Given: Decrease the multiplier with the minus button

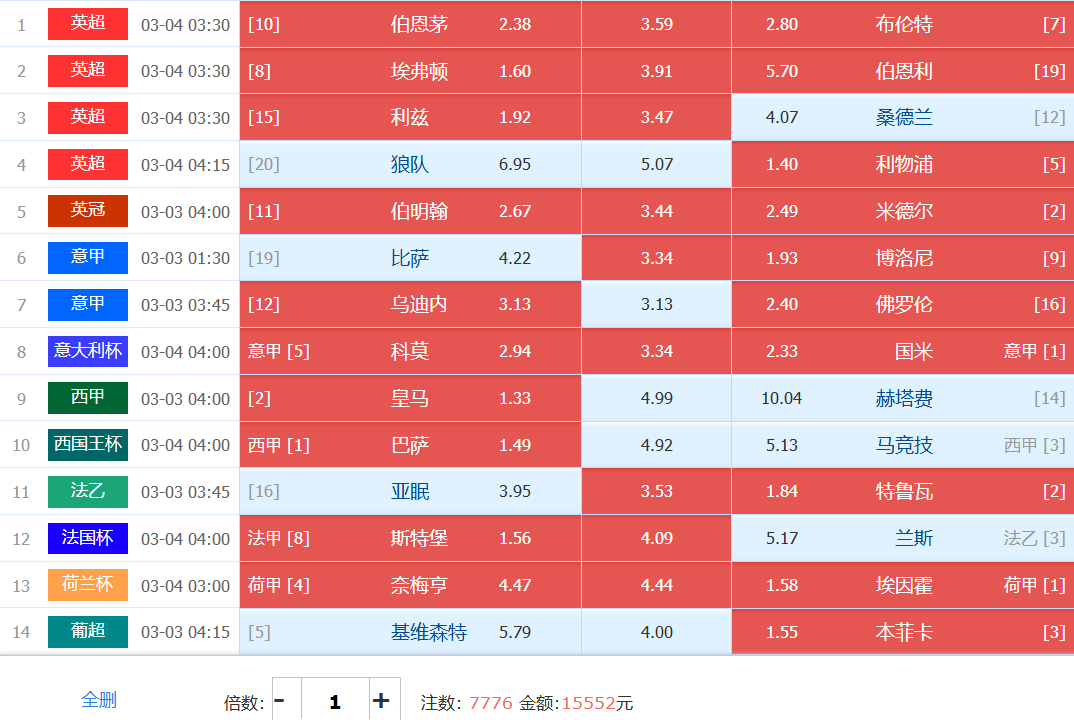Looking at the screenshot, I should 280,701.
